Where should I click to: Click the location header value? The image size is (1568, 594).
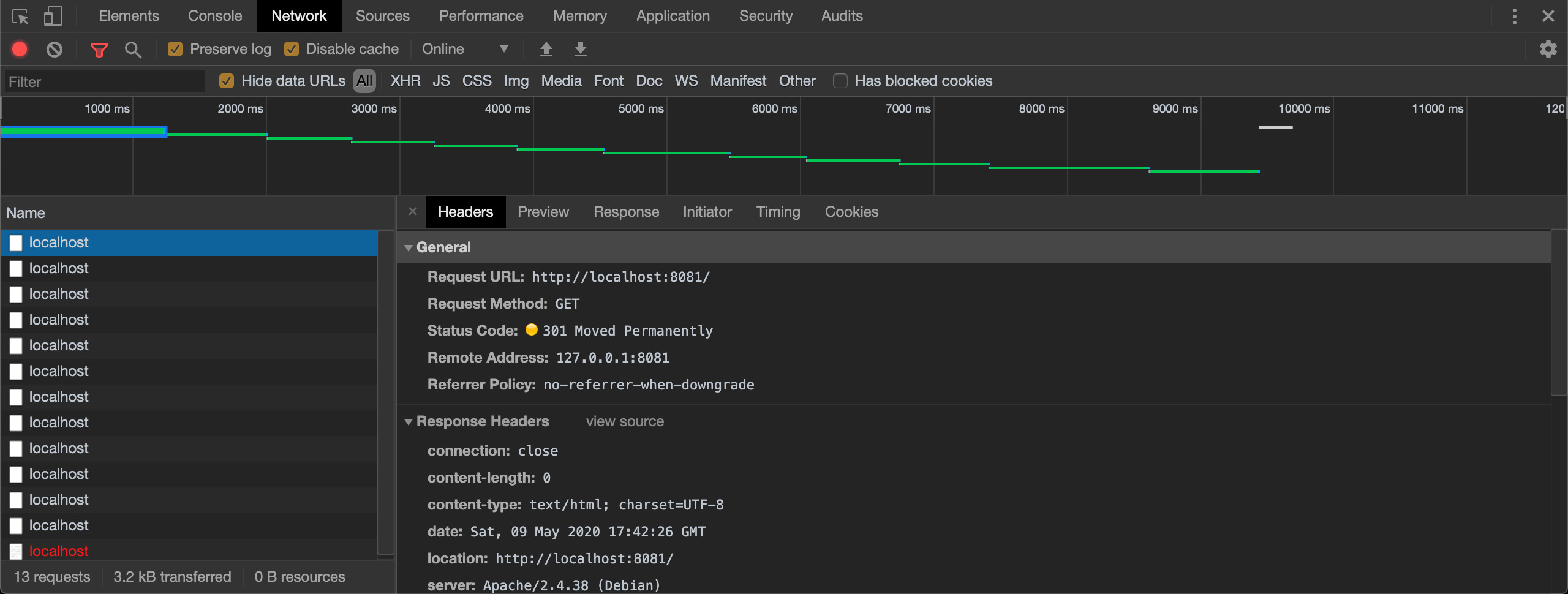pyautogui.click(x=584, y=558)
